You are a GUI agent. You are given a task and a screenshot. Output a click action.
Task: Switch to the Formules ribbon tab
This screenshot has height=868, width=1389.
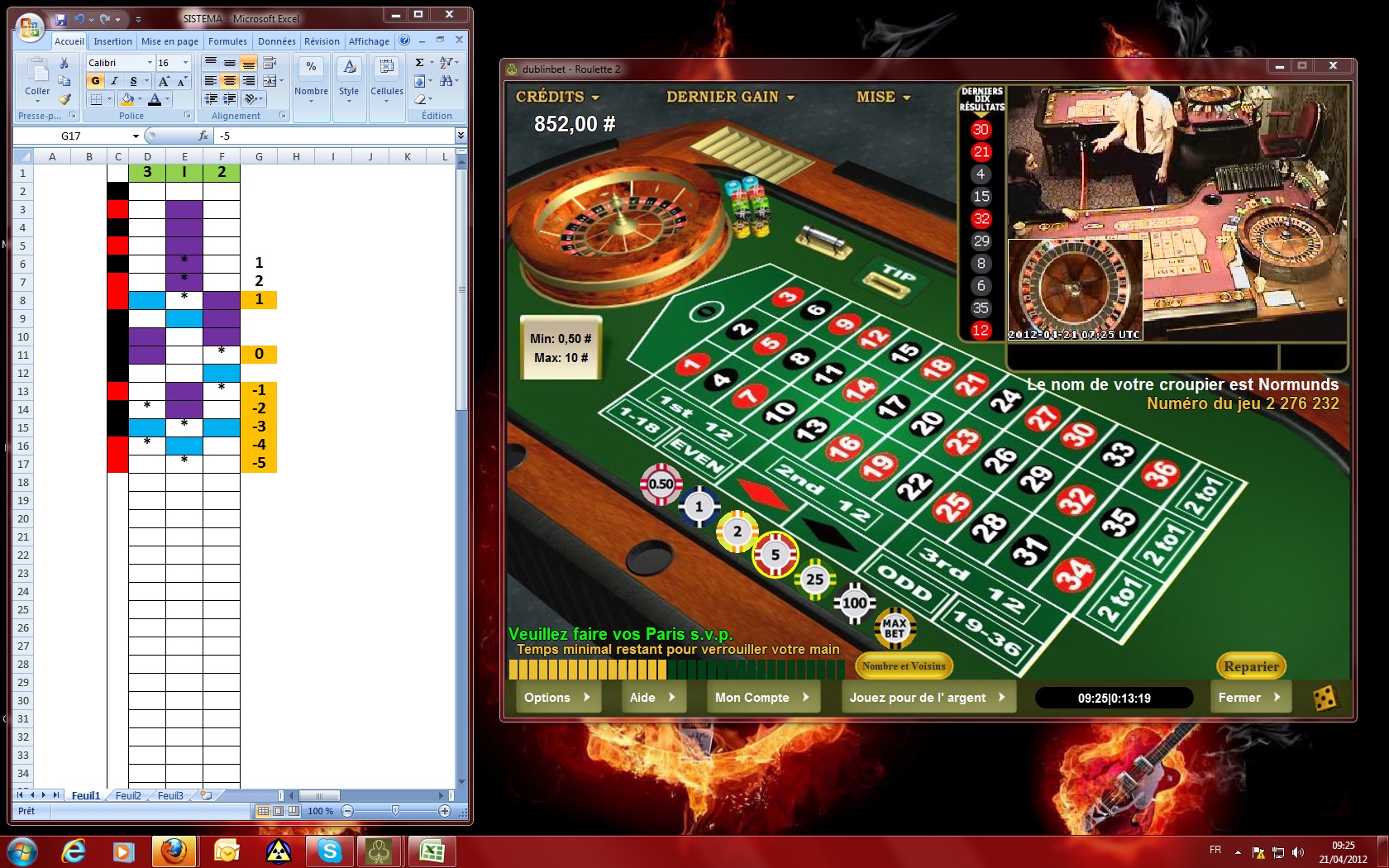pos(227,41)
